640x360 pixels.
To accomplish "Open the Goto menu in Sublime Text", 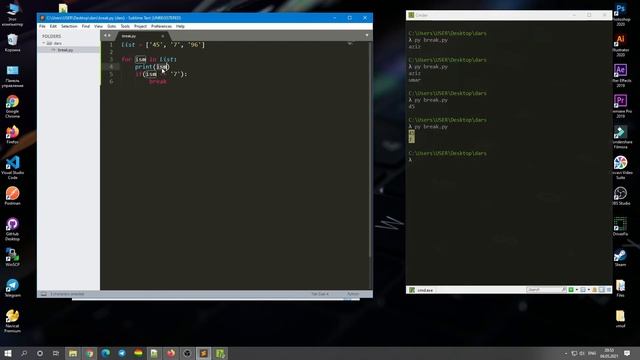I will click(x=111, y=26).
